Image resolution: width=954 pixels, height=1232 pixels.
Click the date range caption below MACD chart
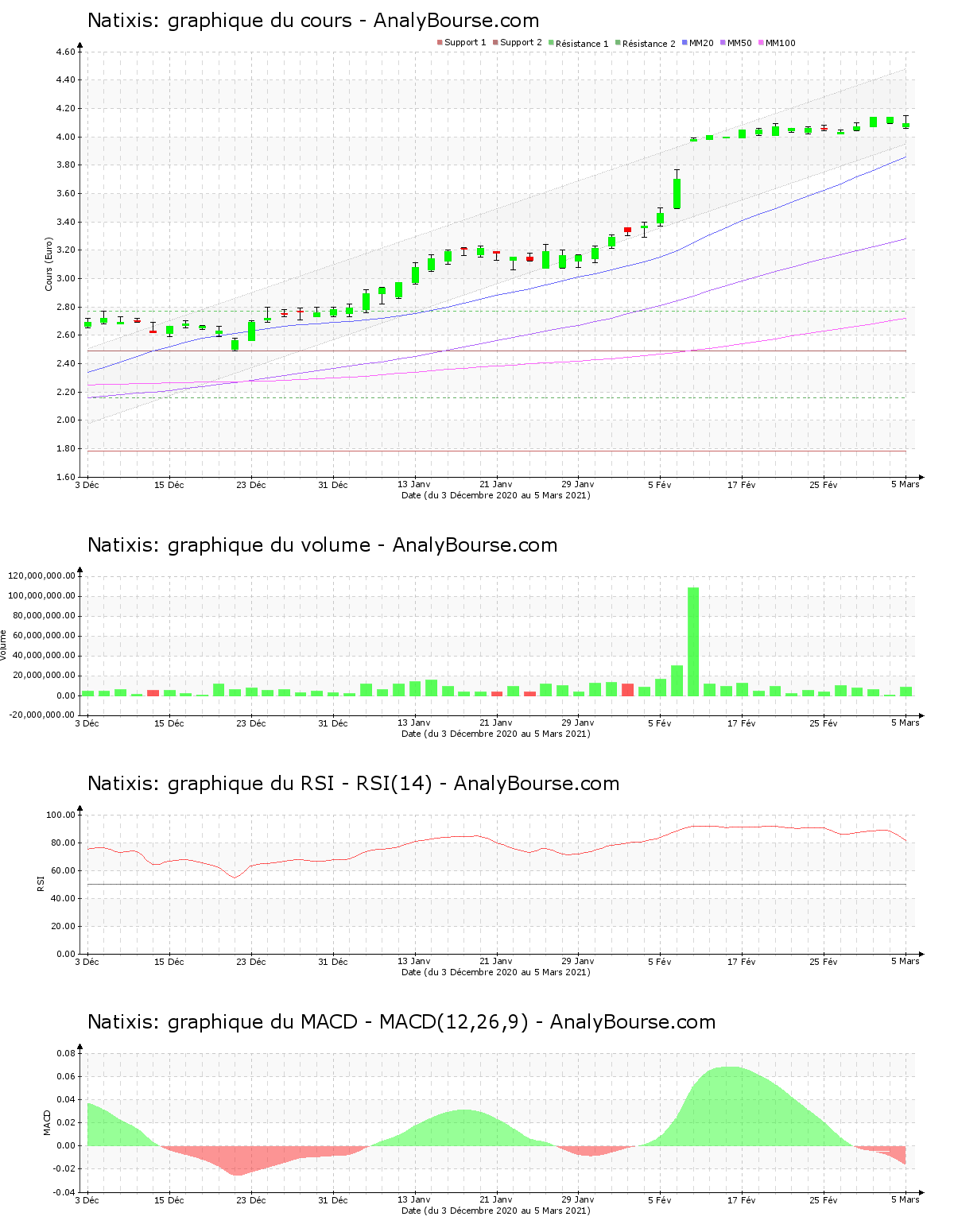coord(496,1211)
